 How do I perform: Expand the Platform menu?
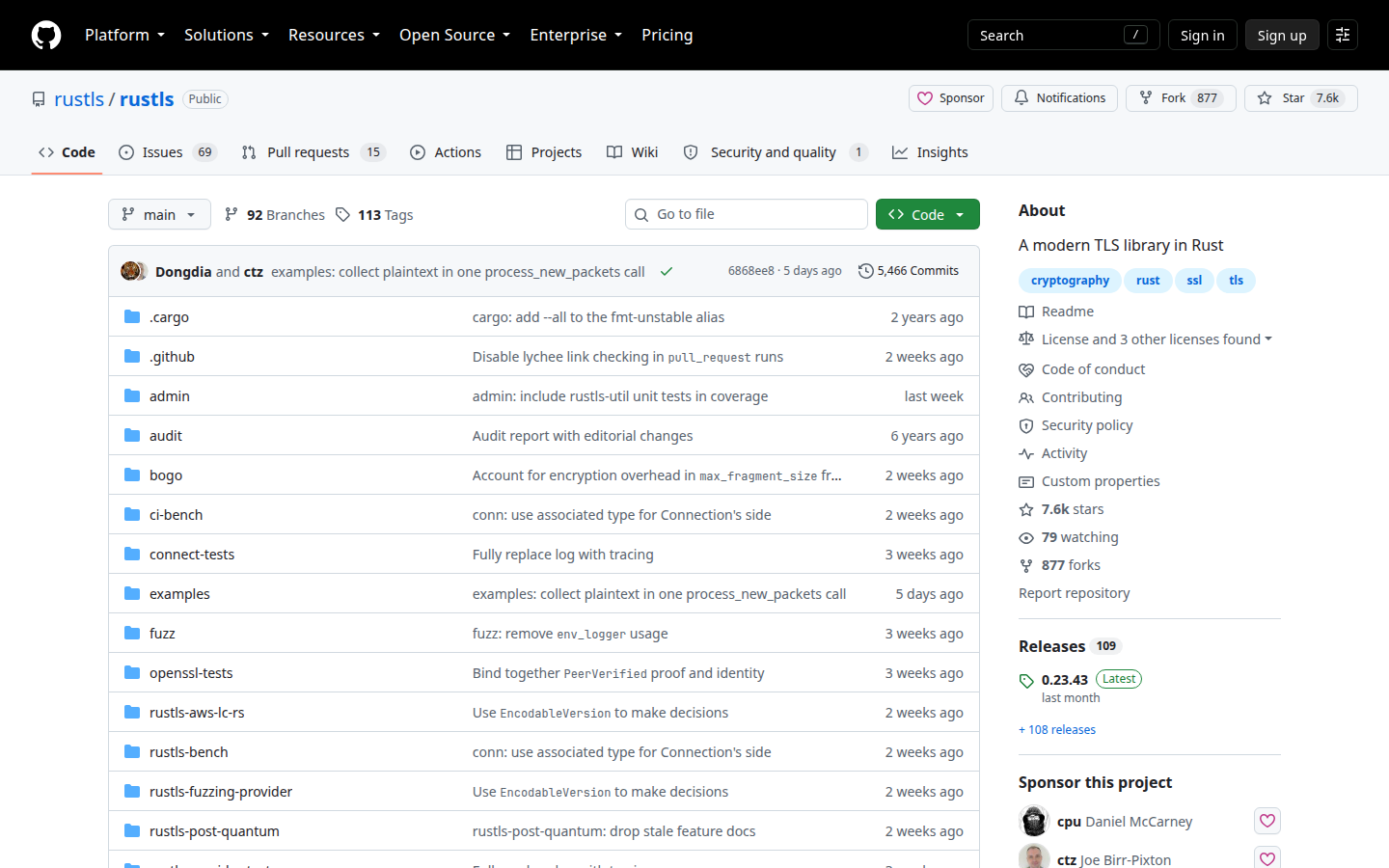tap(124, 35)
